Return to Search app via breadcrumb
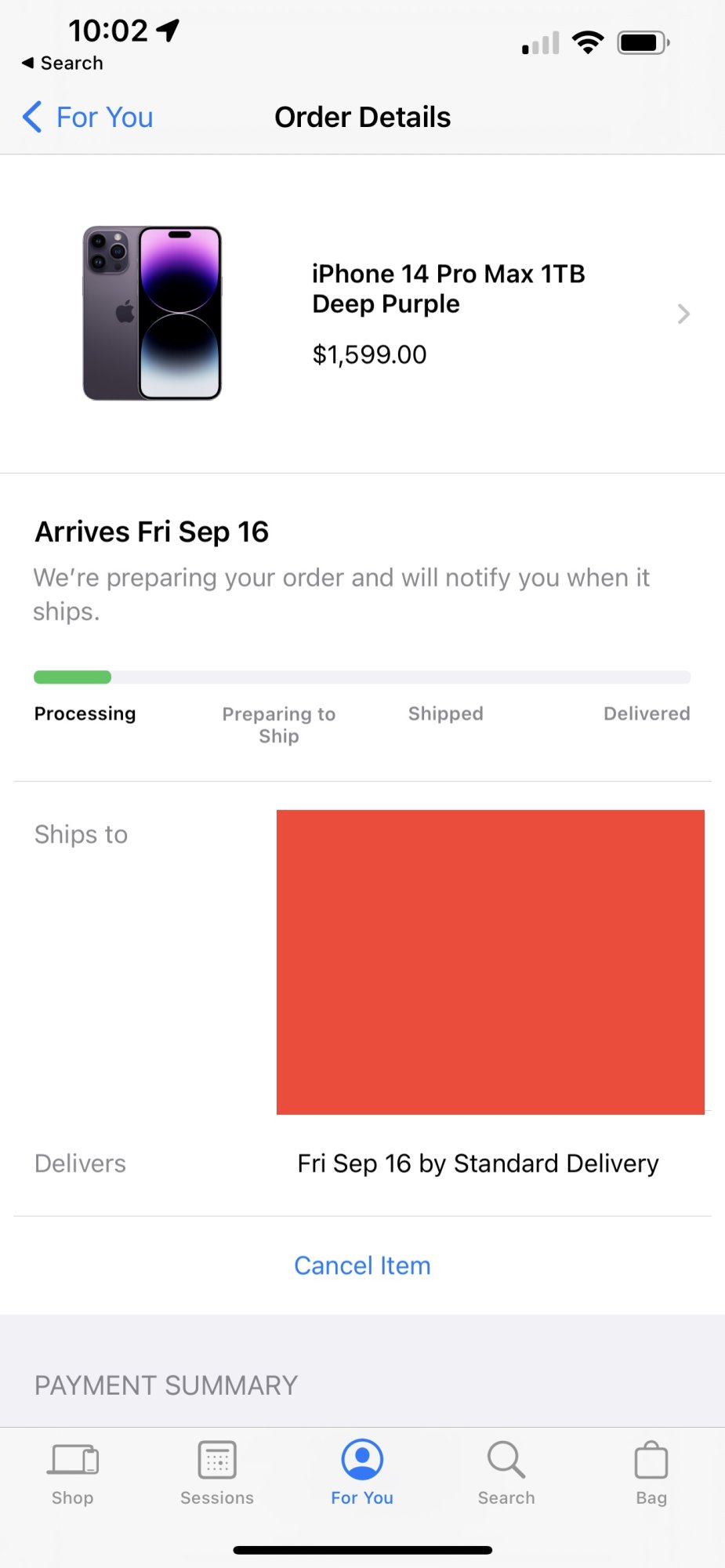 [x=63, y=63]
